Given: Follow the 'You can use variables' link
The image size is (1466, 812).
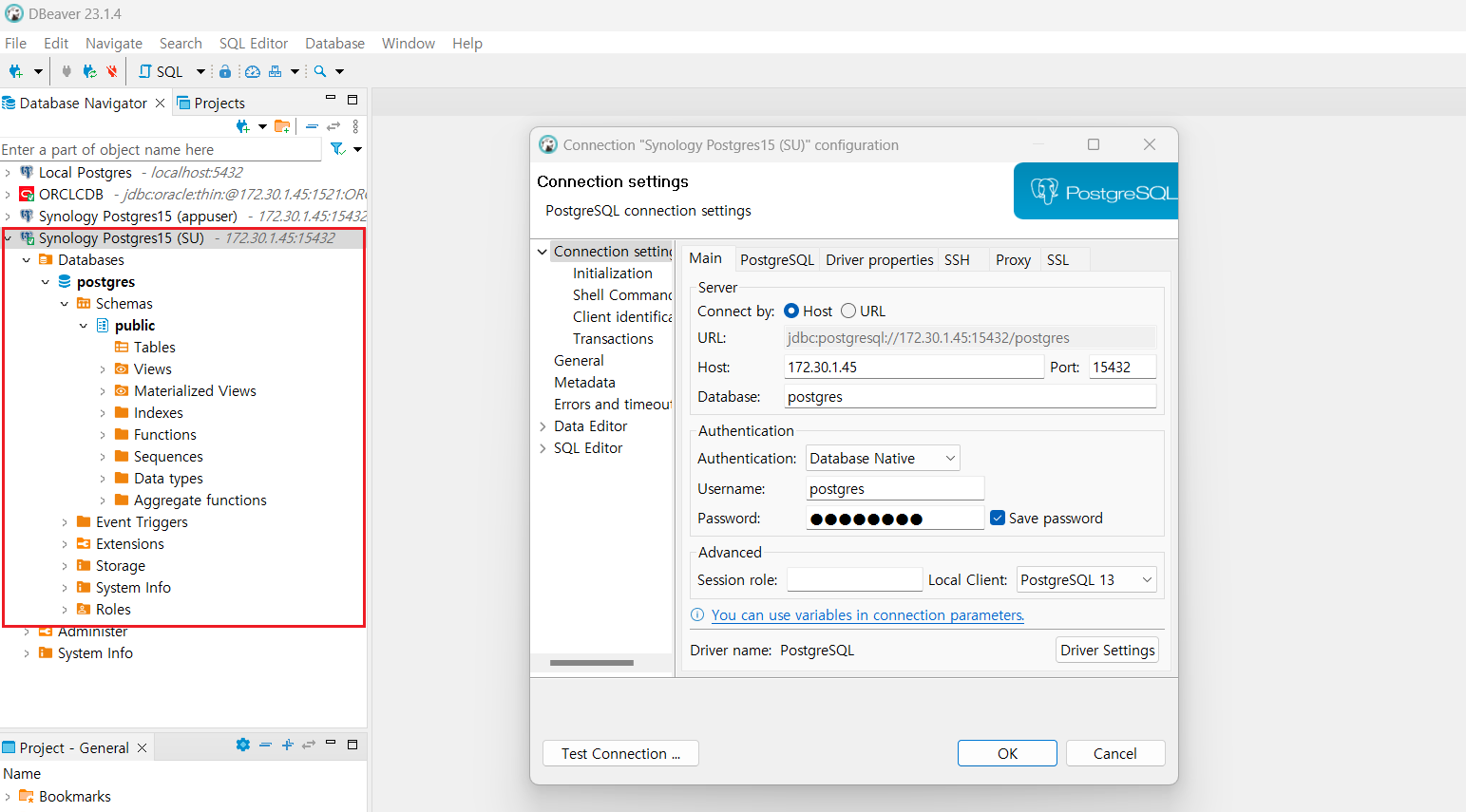Looking at the screenshot, I should [867, 615].
